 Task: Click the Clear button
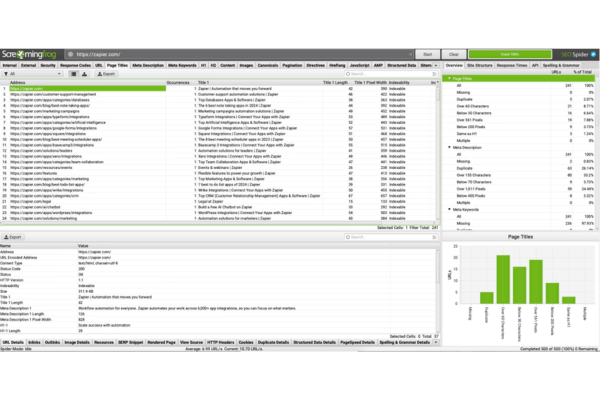coord(454,54)
